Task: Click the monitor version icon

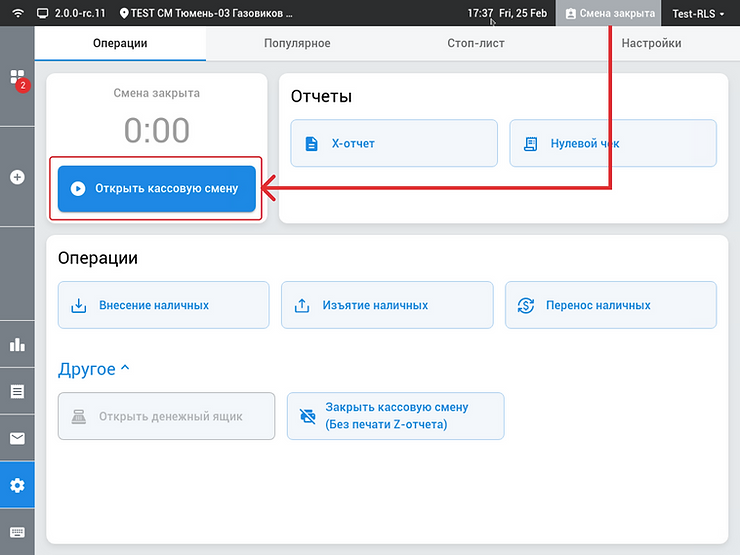Action: pyautogui.click(x=42, y=13)
